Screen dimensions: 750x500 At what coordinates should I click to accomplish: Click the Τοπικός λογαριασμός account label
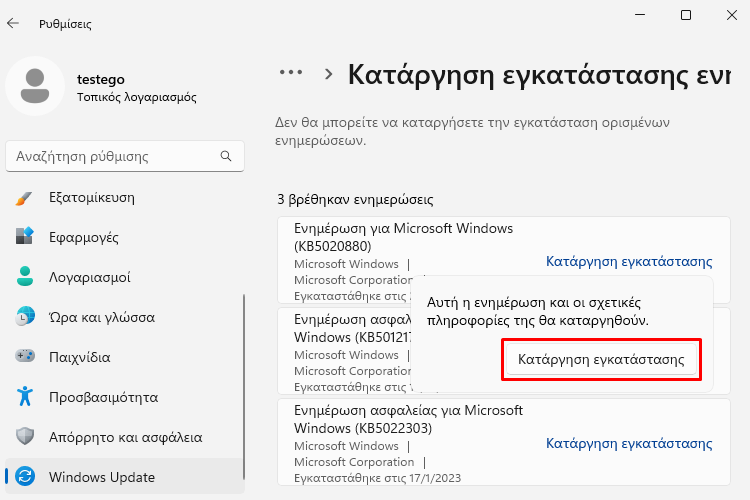point(137,97)
